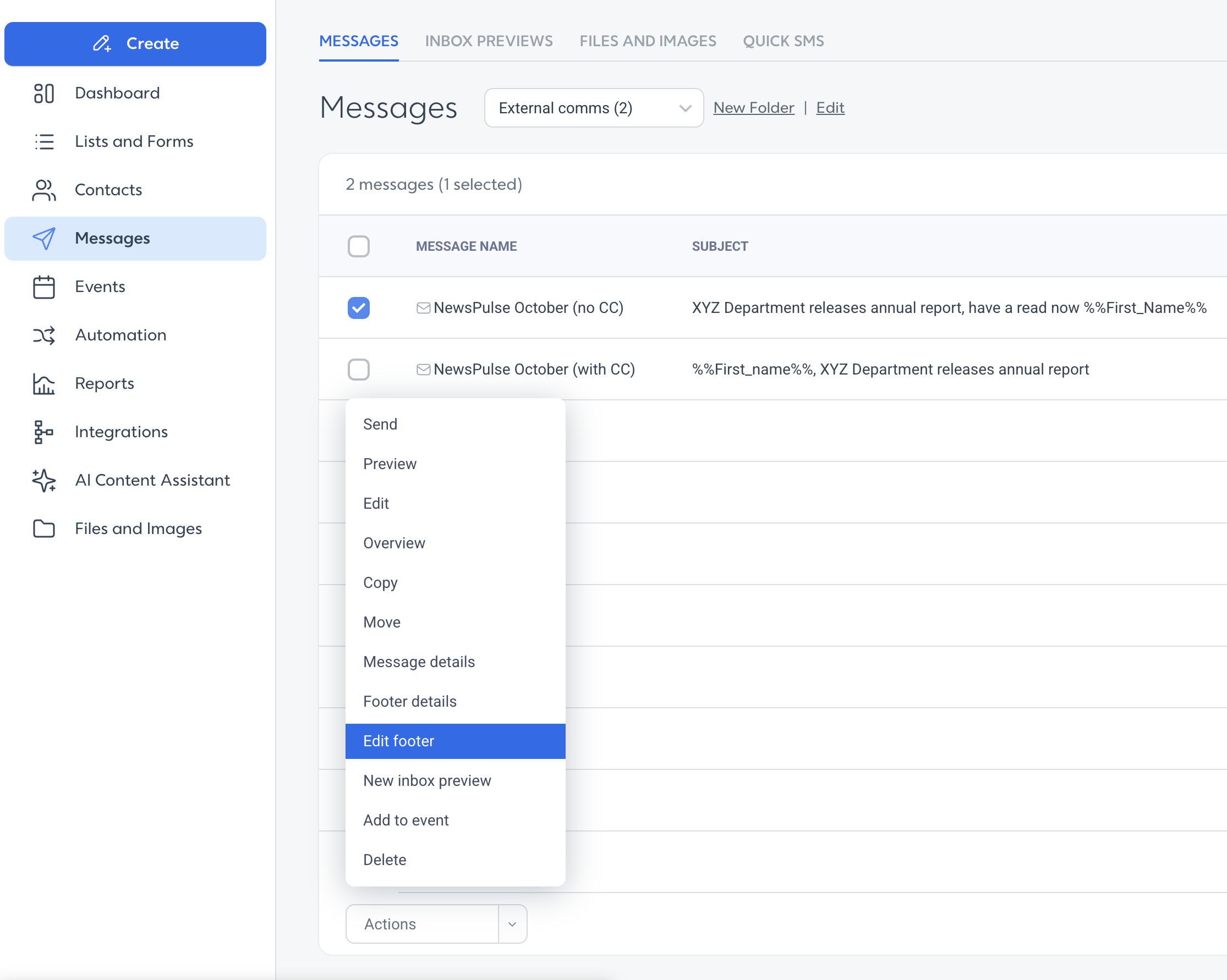This screenshot has width=1227, height=980.
Task: Click the Messages paper plane icon
Action: [44, 238]
